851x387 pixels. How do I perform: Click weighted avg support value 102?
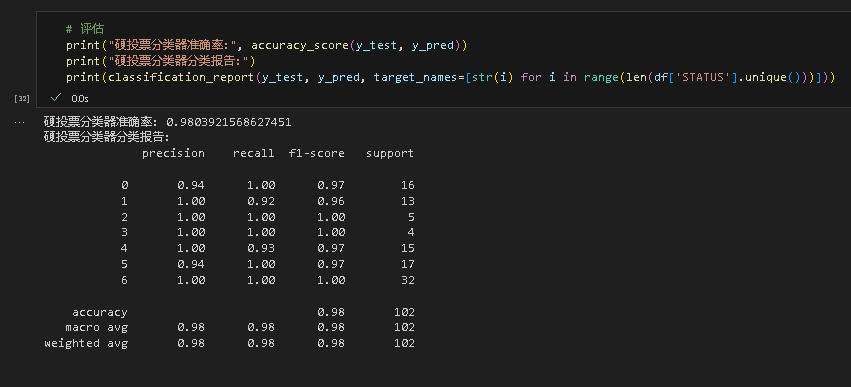(x=404, y=343)
